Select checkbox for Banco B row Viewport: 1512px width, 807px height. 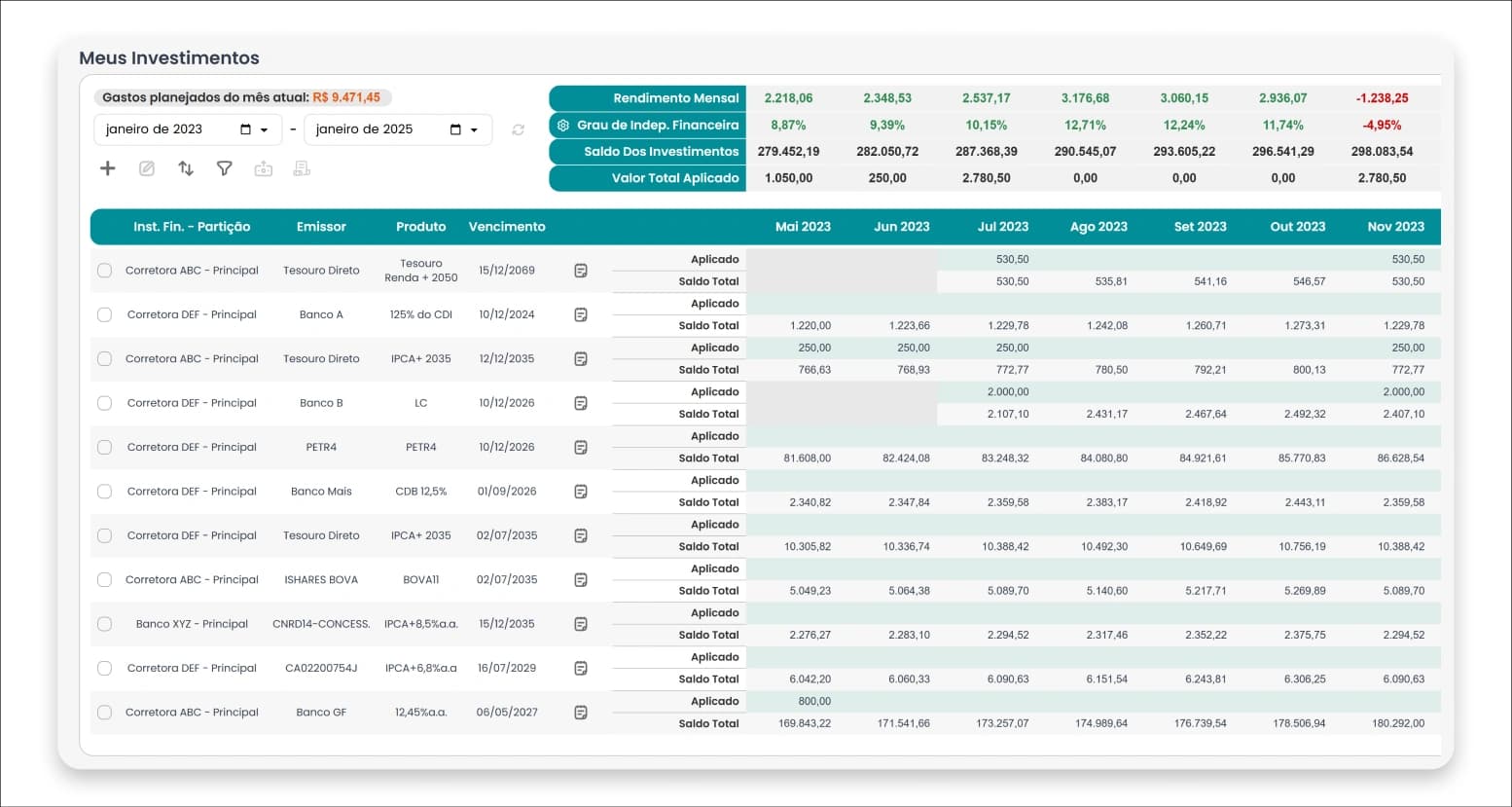point(105,403)
